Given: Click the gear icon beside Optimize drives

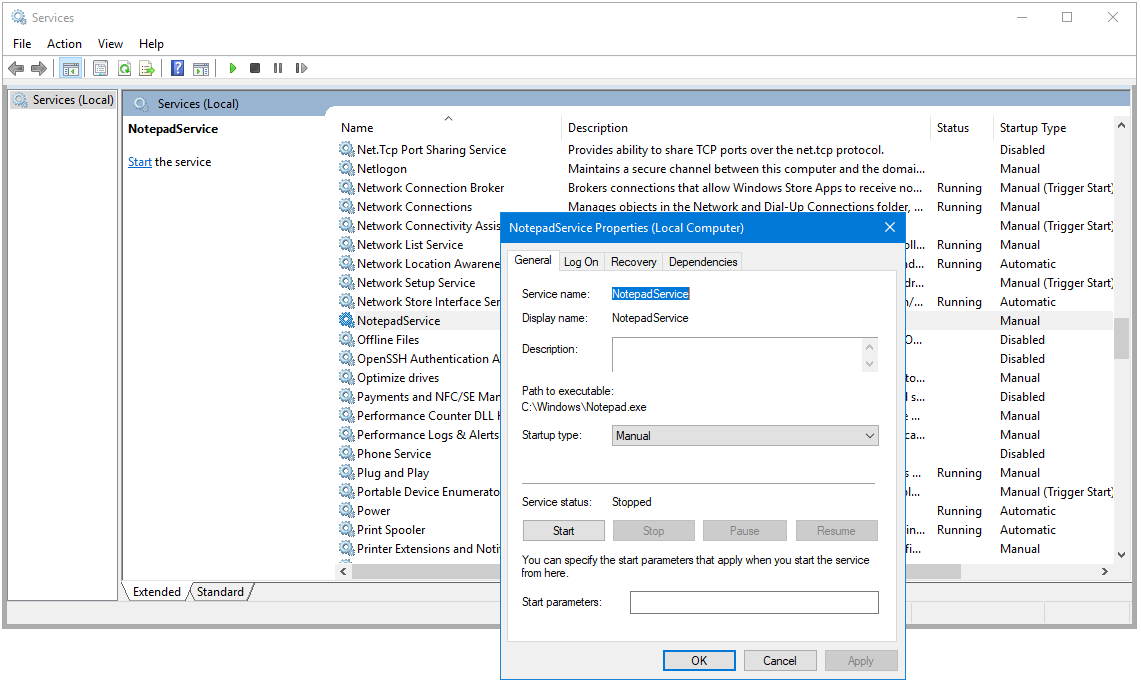Looking at the screenshot, I should [346, 378].
